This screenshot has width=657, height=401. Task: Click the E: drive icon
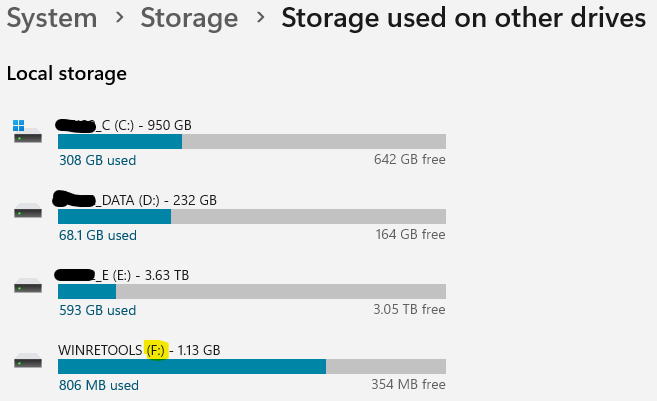[x=28, y=286]
